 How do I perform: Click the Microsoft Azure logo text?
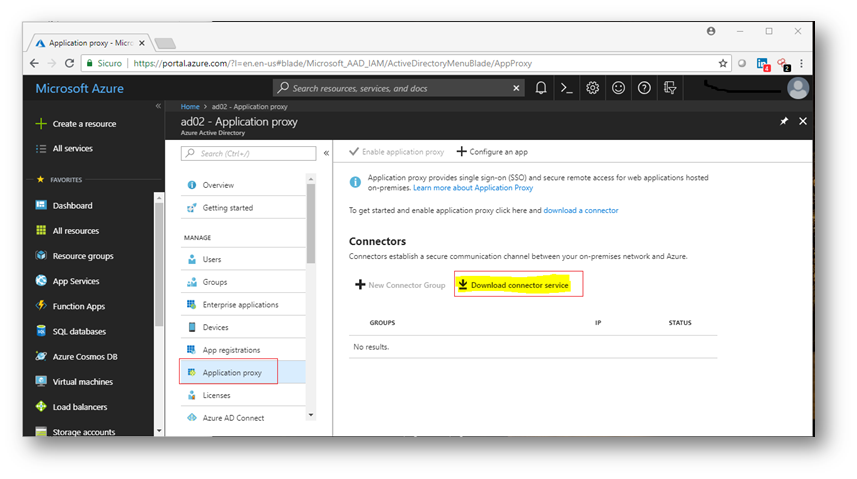coord(79,89)
